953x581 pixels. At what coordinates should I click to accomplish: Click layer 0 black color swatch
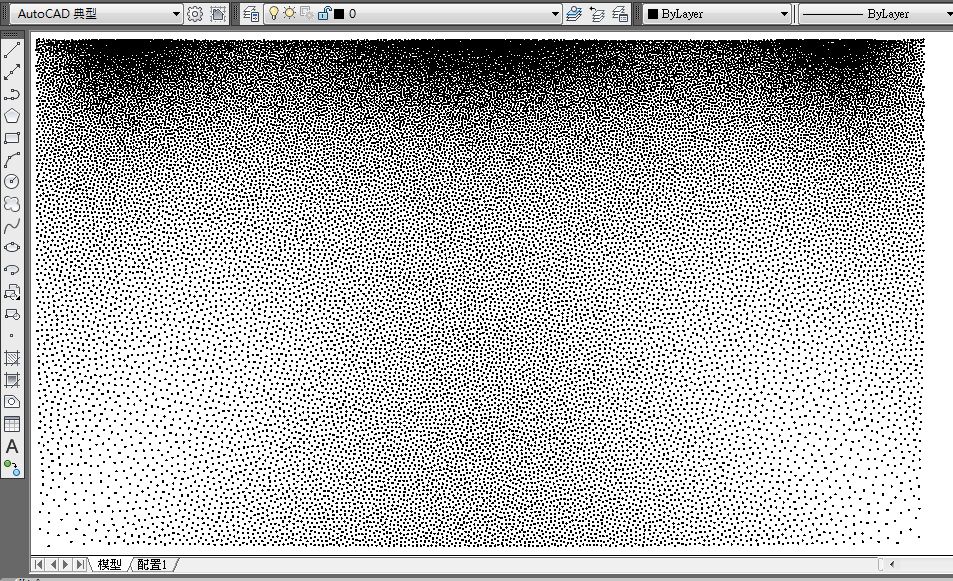(339, 13)
